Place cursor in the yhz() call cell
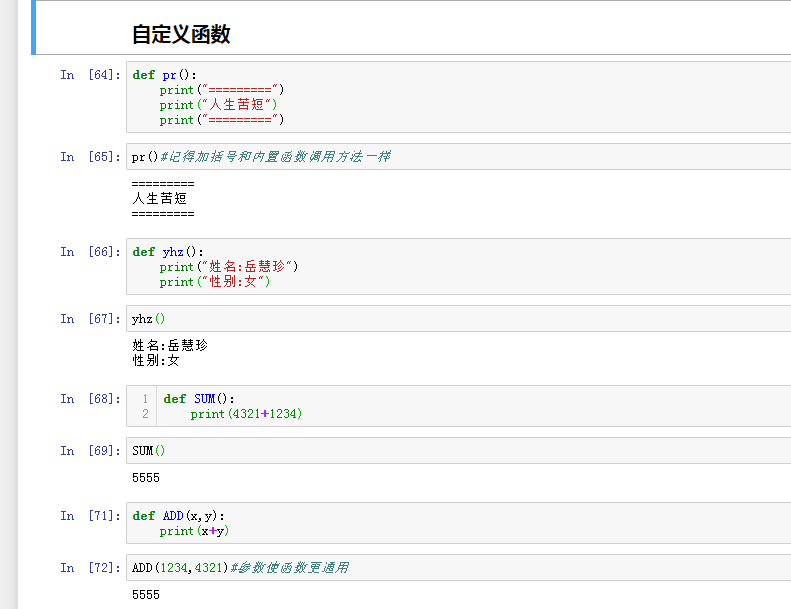This screenshot has width=791, height=609. coord(450,319)
